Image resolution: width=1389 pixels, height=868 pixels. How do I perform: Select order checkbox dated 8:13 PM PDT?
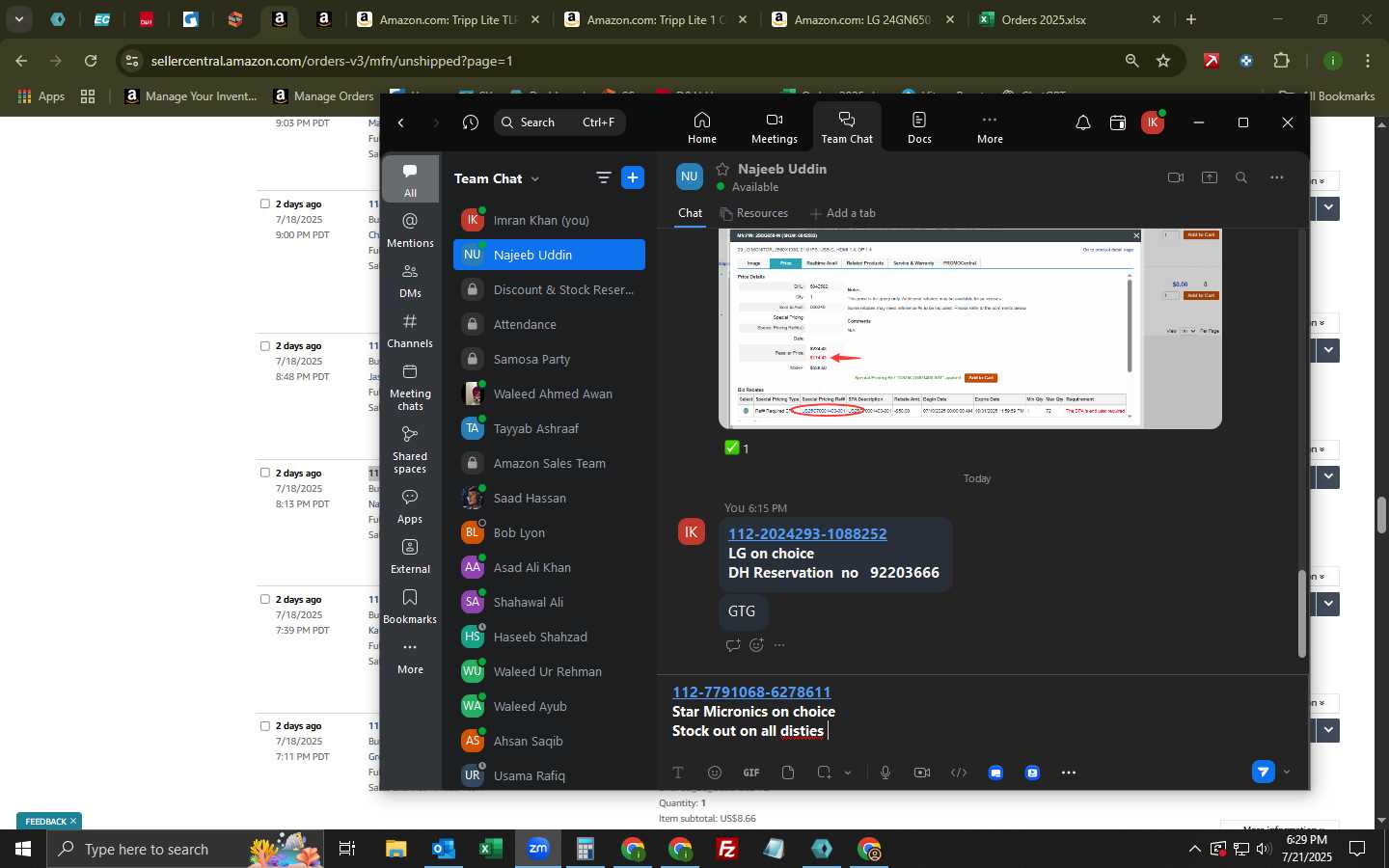(x=265, y=473)
